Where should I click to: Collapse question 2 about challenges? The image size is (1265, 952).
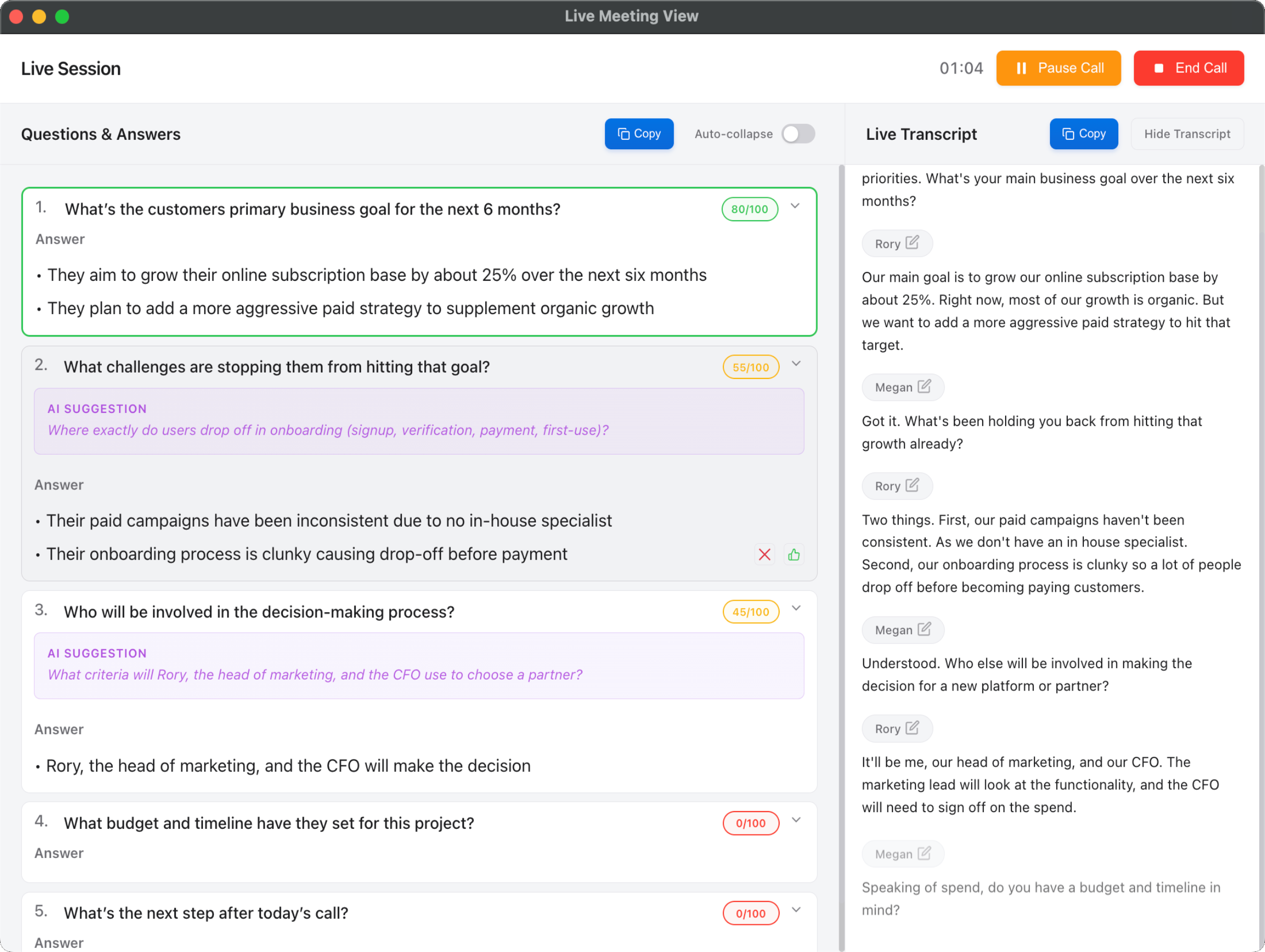click(x=796, y=365)
